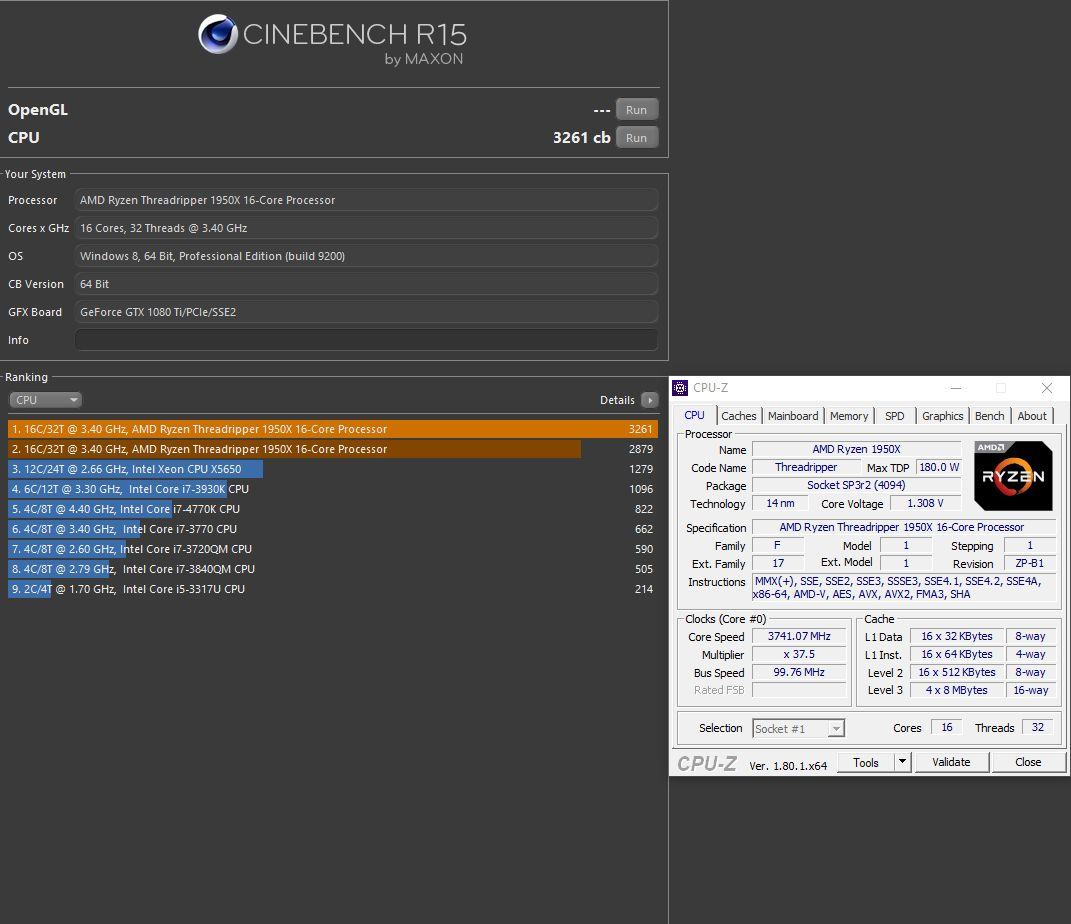The height and width of the screenshot is (924, 1071).
Task: Click the Code Name value Threadripper
Action: coord(805,467)
